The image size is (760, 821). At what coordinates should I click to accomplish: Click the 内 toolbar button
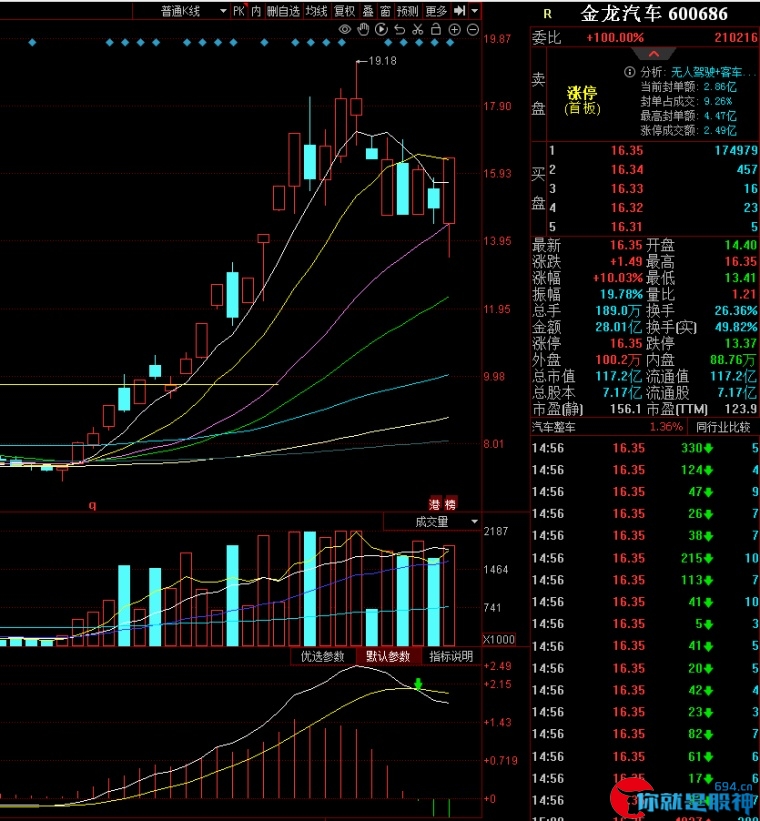[x=256, y=11]
